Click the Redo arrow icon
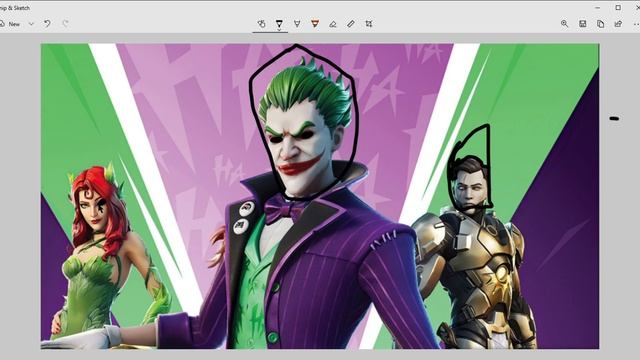This screenshot has height=360, width=640. tap(65, 24)
